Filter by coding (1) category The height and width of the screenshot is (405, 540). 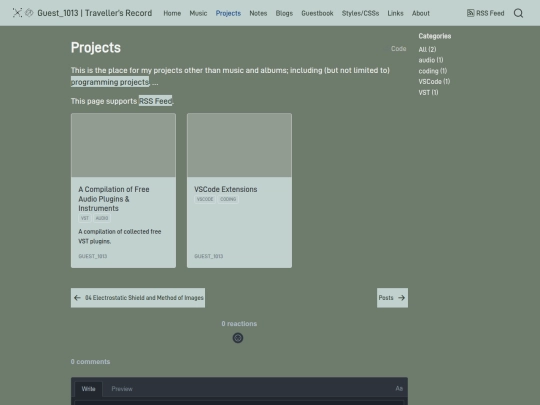click(433, 71)
